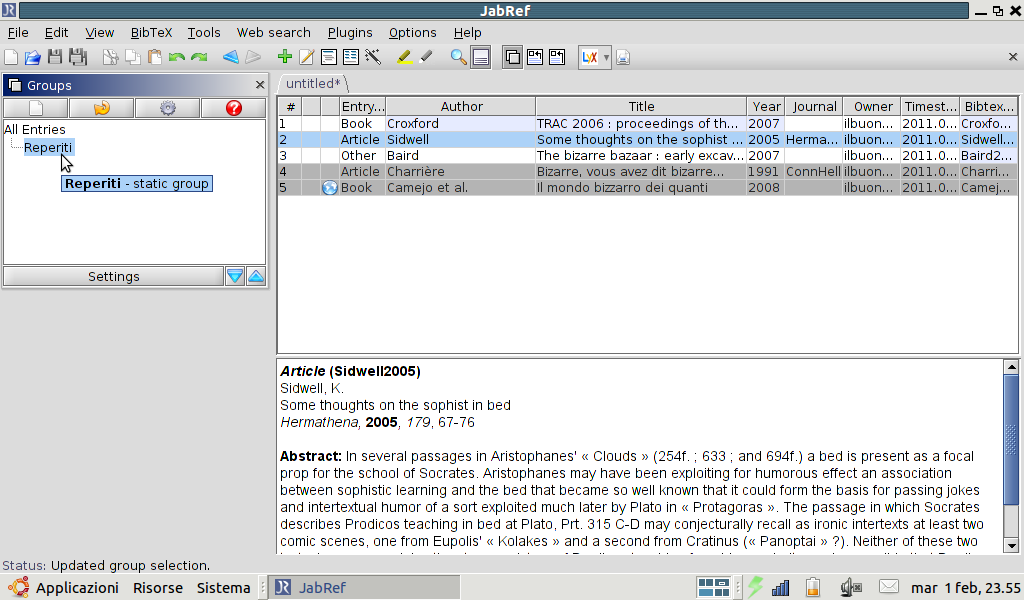
Task: Open the File menu
Action: point(18,33)
